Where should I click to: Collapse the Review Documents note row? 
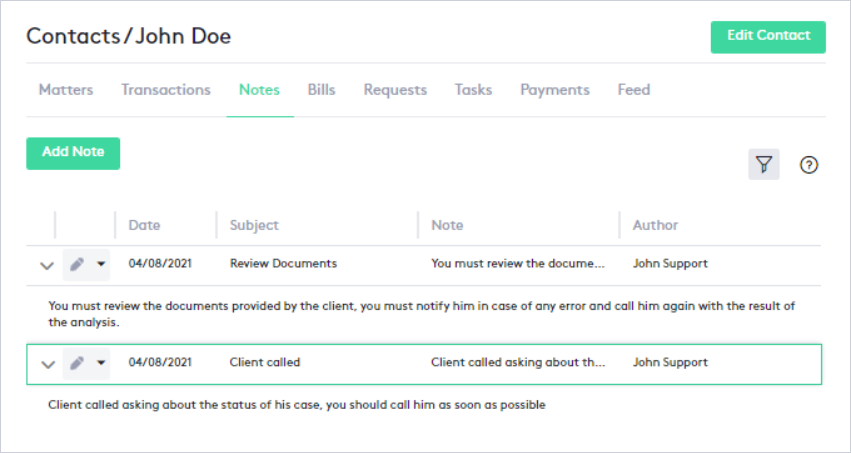[x=45, y=266]
